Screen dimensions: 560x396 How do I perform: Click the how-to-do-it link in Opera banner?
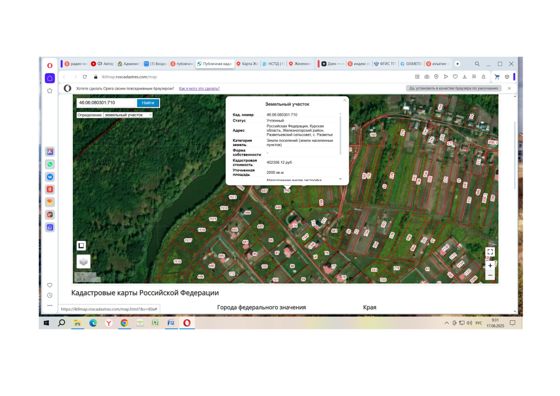pos(199,88)
